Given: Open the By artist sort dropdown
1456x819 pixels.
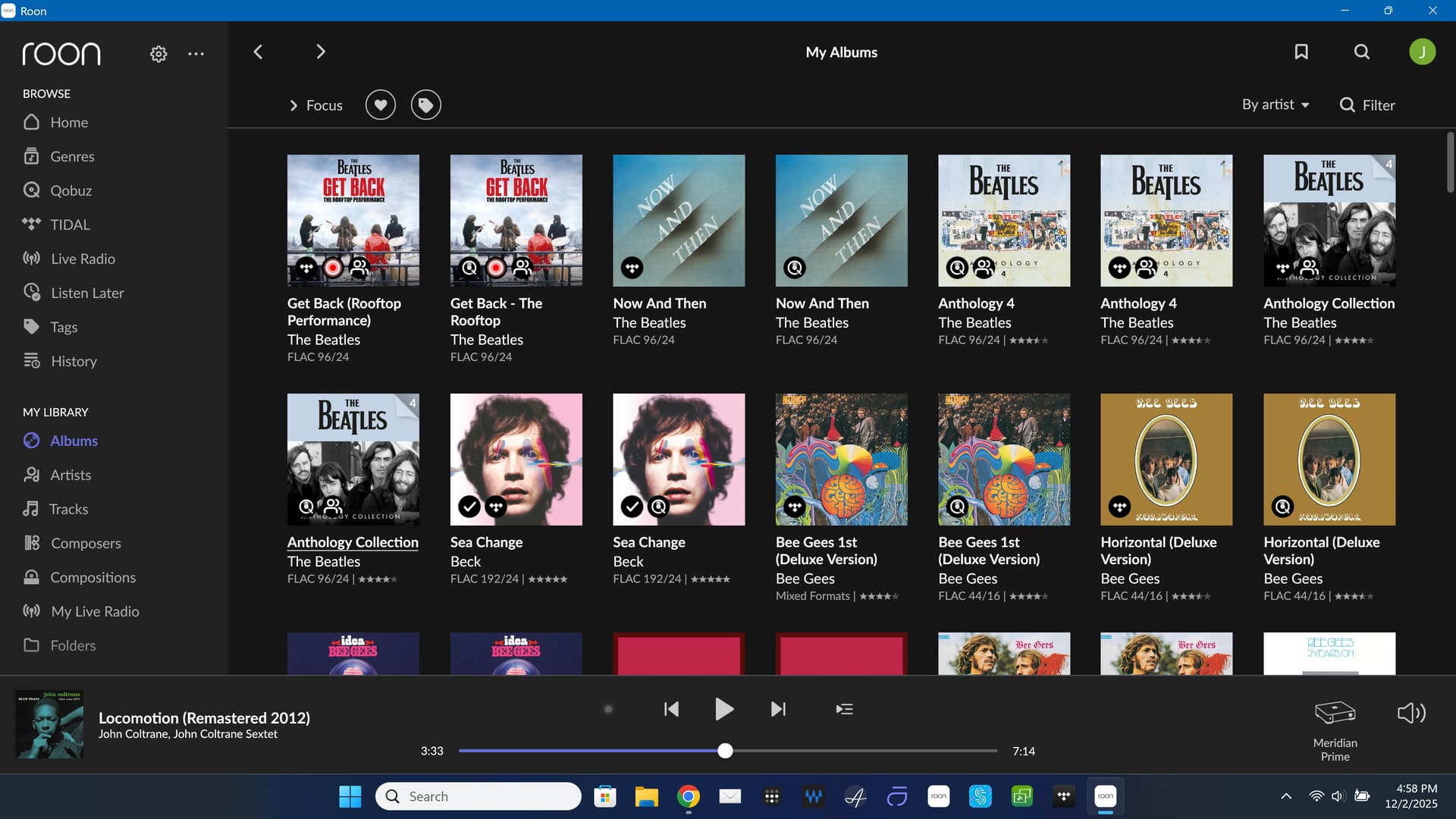Looking at the screenshot, I should (1275, 105).
